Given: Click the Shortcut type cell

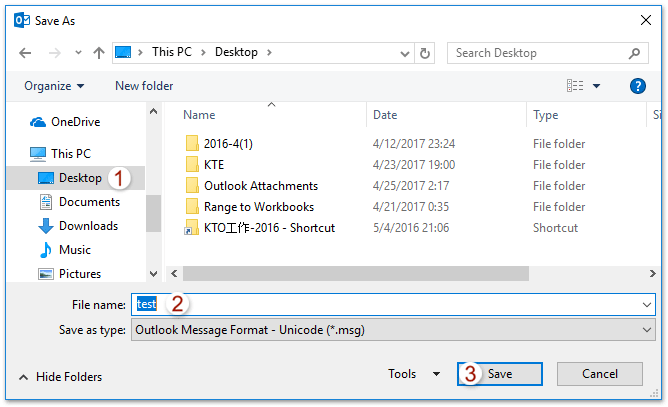Looking at the screenshot, I should point(555,228).
